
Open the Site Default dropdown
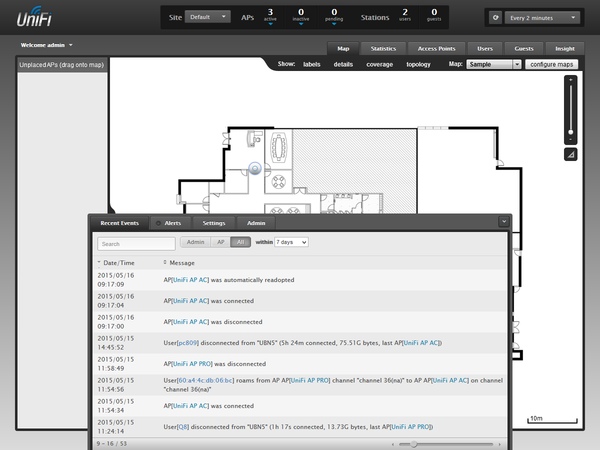tap(208, 17)
